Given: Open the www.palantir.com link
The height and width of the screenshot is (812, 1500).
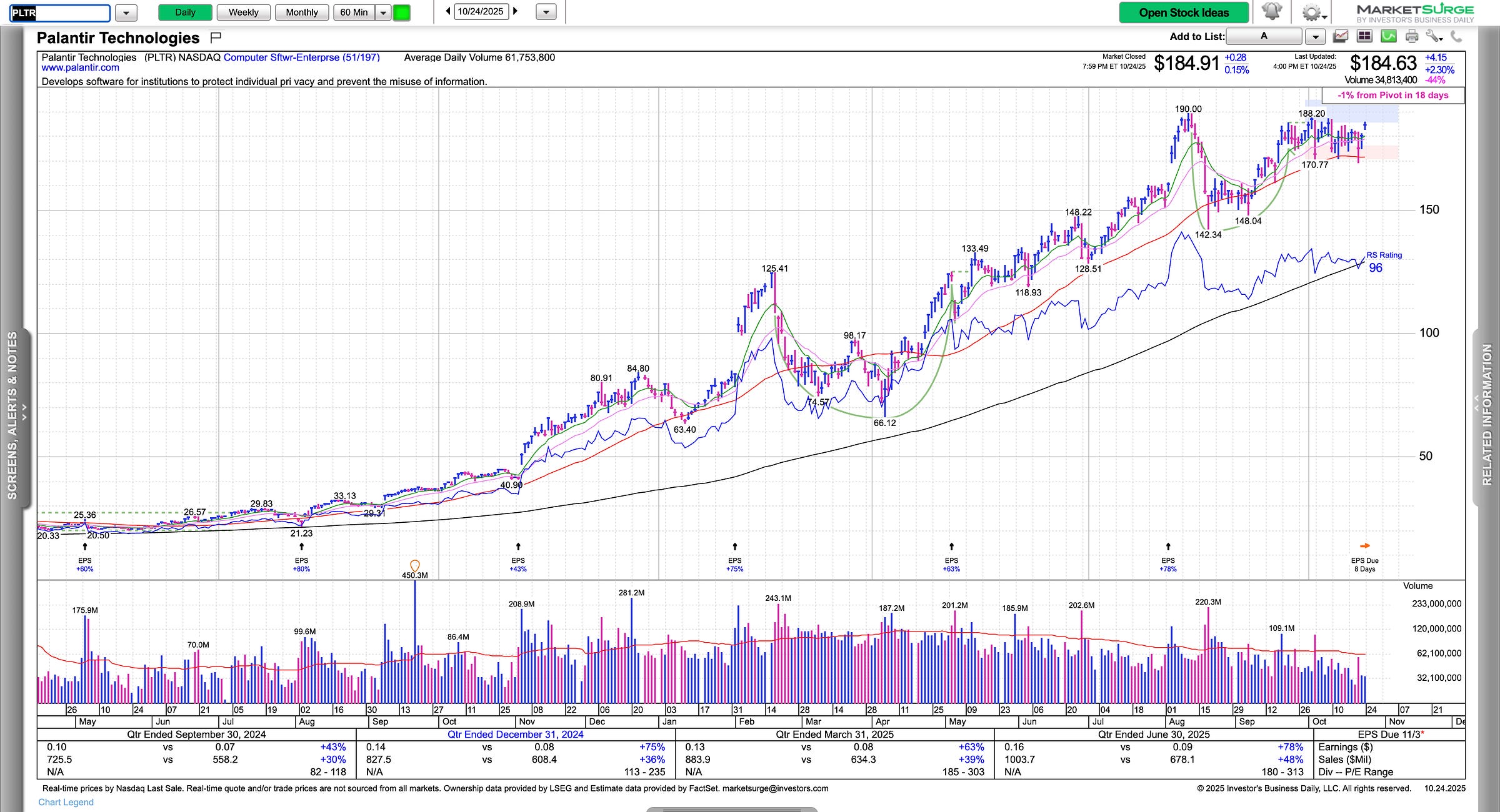Looking at the screenshot, I should (80, 67).
